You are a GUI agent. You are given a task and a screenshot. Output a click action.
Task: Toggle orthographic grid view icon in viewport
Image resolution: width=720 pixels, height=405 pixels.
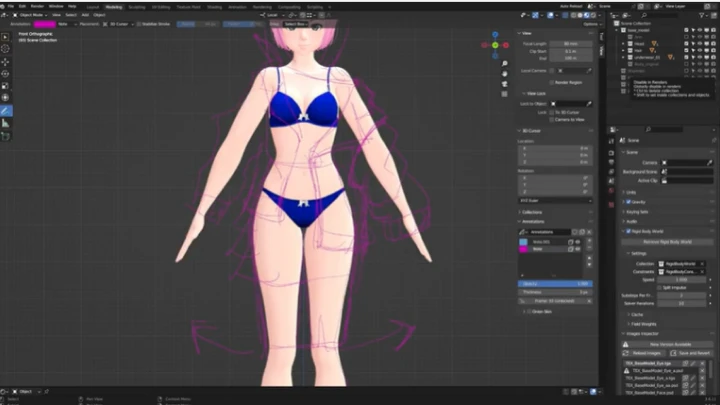[x=505, y=94]
